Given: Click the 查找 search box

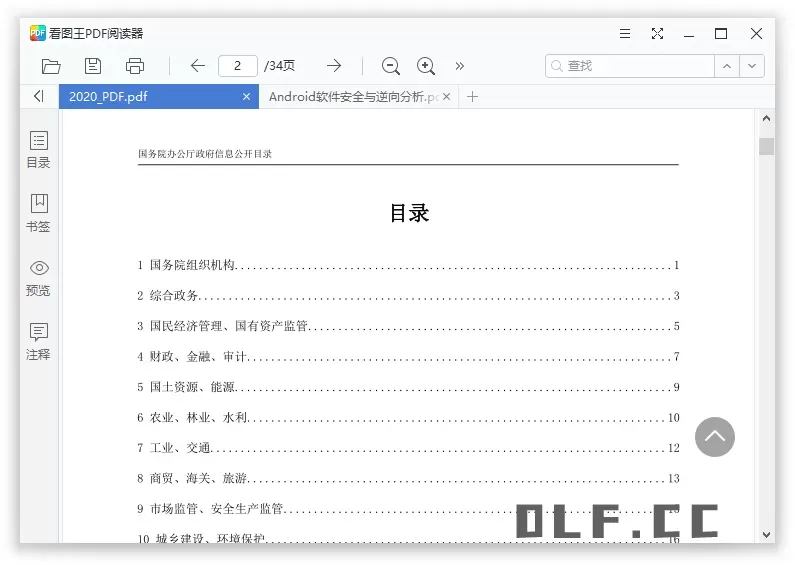Looking at the screenshot, I should tap(630, 66).
